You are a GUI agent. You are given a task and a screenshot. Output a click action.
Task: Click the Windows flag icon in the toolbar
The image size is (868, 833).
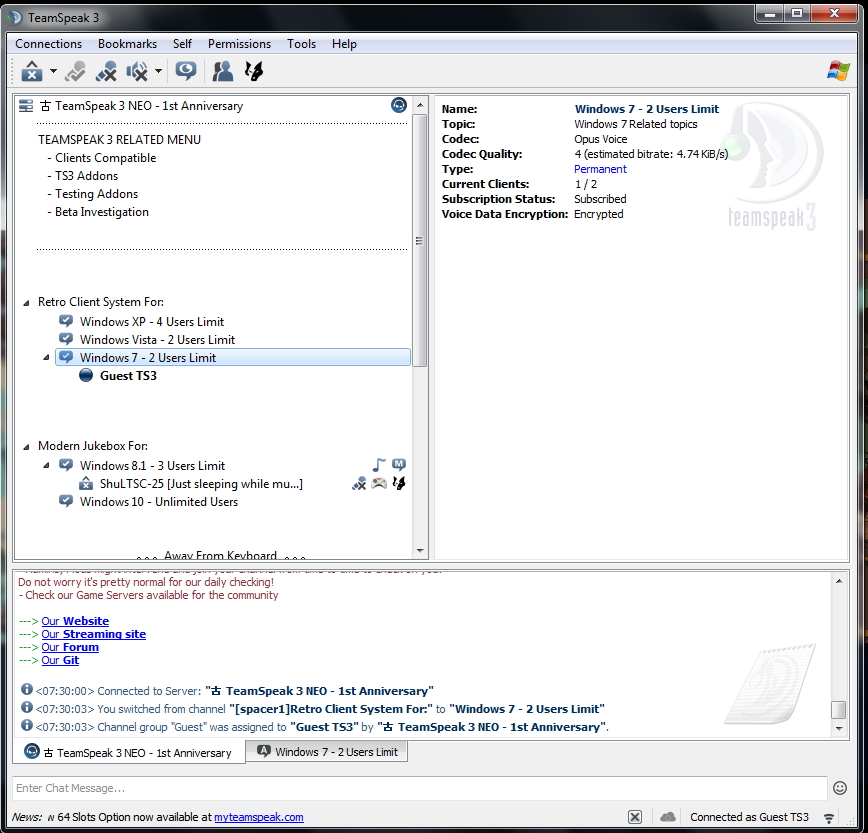click(838, 71)
